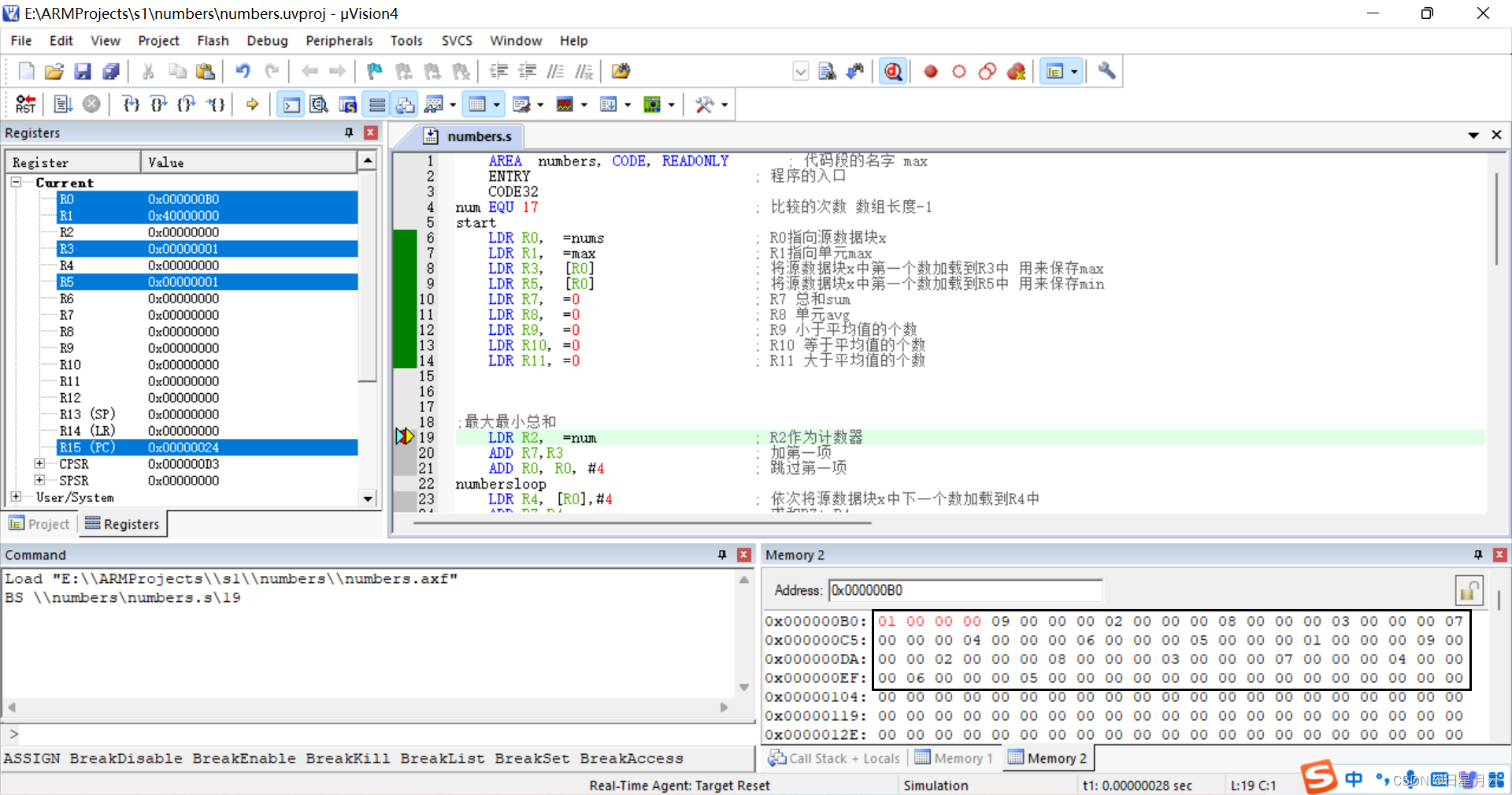The width and height of the screenshot is (1512, 795).
Task: Toggle the Memory 2 lock icon
Action: tap(1469, 590)
